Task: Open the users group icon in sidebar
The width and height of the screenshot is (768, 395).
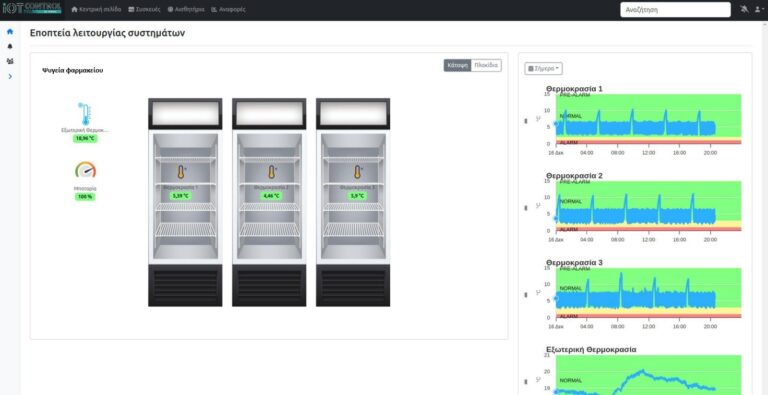Action: click(10, 61)
